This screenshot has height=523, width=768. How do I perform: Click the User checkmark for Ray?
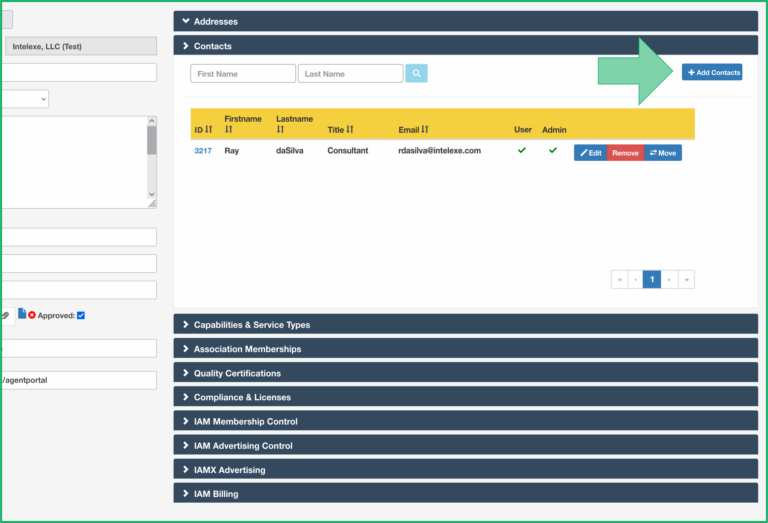[x=522, y=150]
